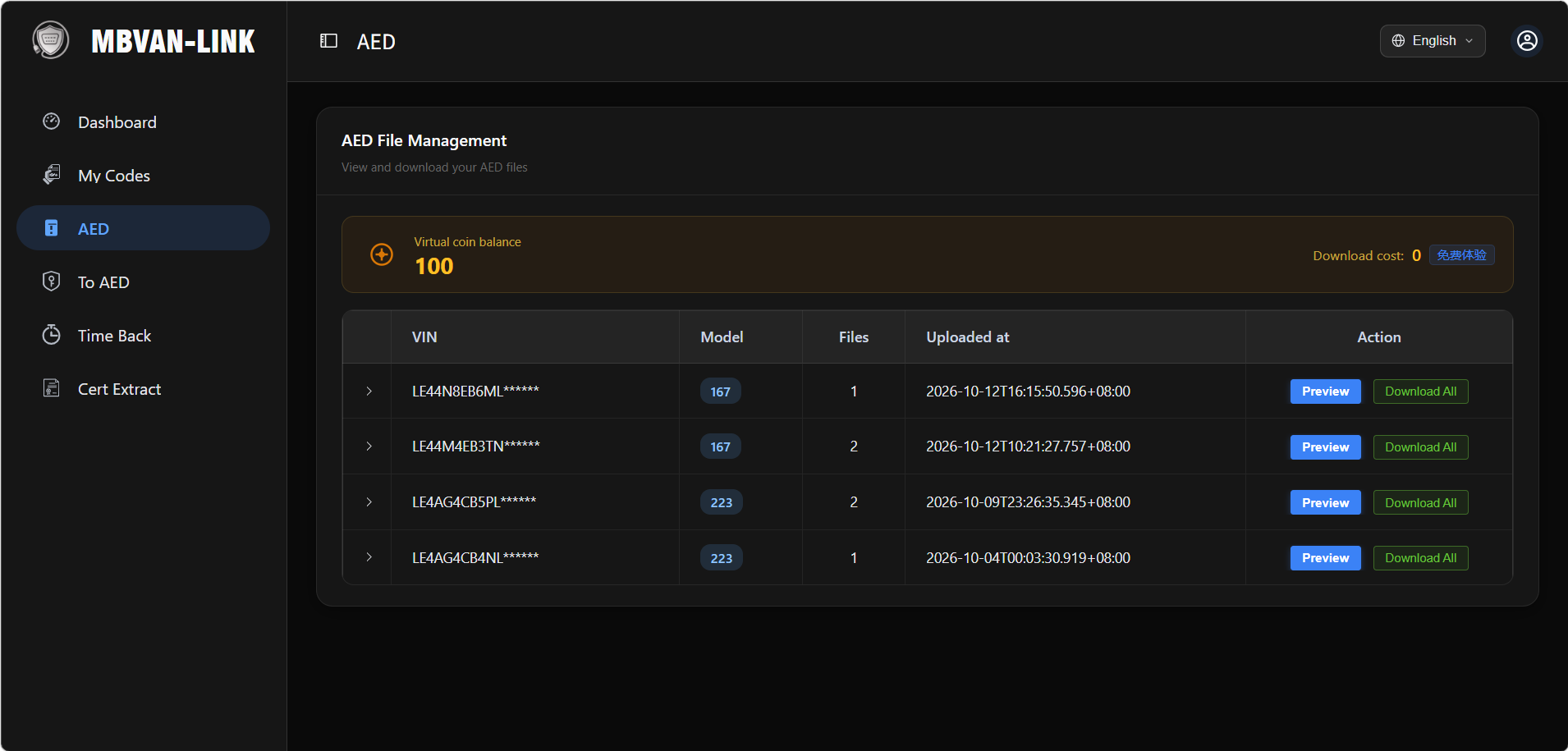This screenshot has height=751, width=1568.
Task: Download All for LE4AG4CB4NL******
Action: coord(1420,558)
